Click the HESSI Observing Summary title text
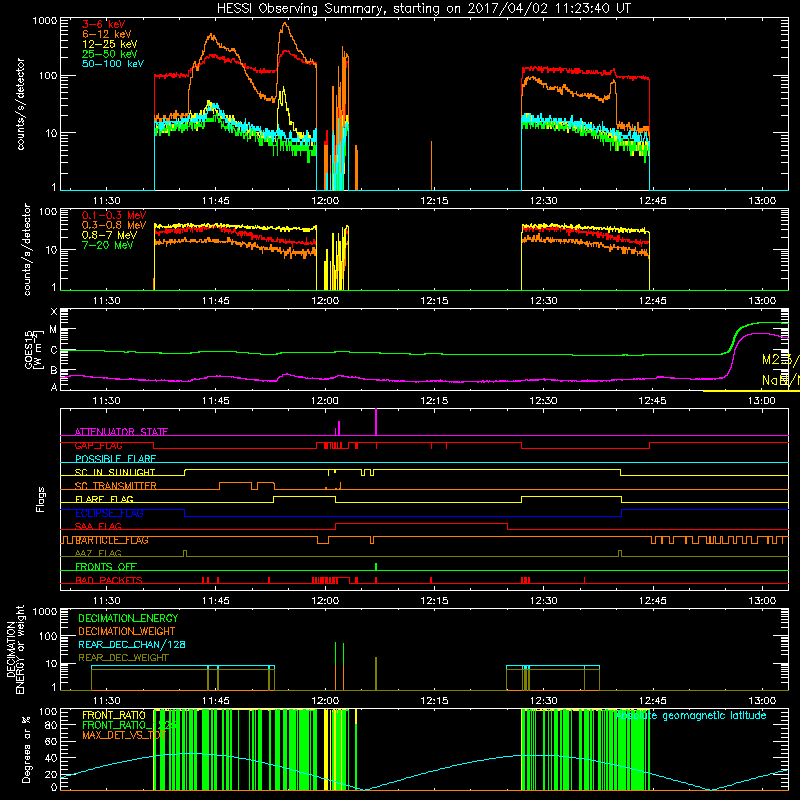Screen dimensions: 800x800 point(423,9)
